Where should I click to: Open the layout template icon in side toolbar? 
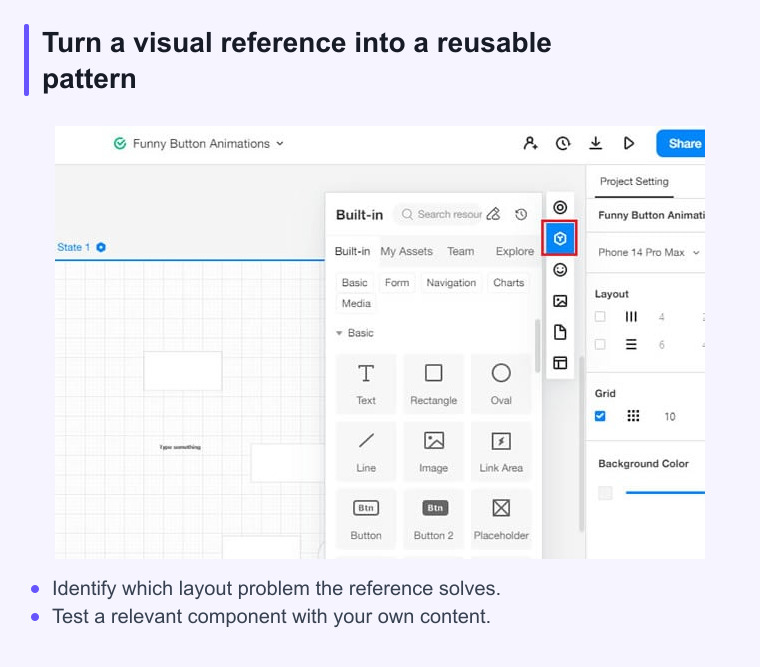pyautogui.click(x=560, y=363)
